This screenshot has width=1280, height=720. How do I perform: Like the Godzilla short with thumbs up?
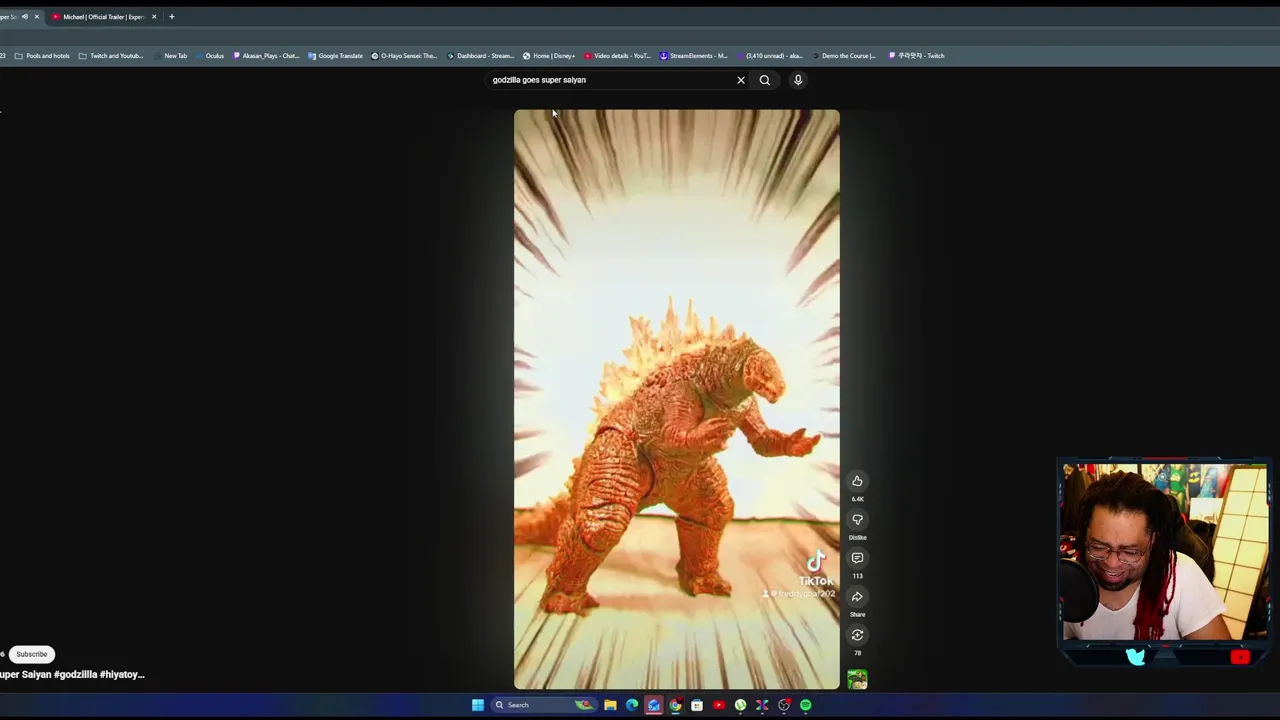point(857,481)
